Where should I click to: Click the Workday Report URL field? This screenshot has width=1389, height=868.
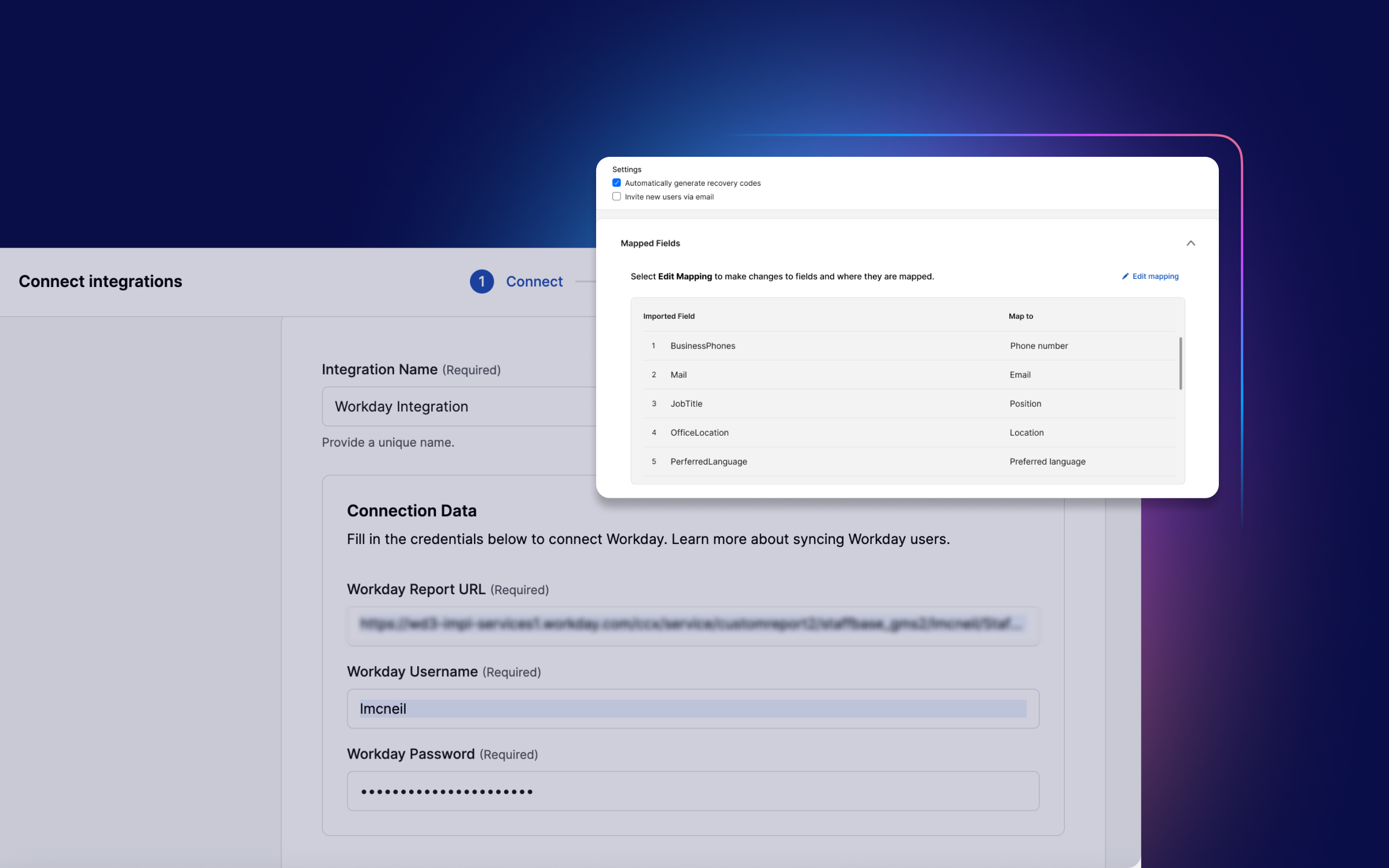693,626
